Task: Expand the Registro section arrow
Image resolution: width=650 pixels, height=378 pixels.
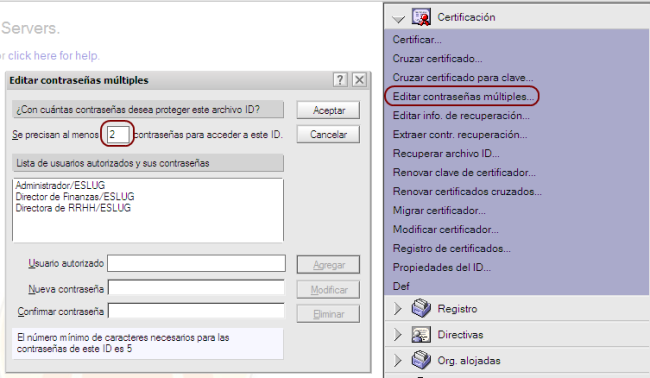Action: click(398, 309)
